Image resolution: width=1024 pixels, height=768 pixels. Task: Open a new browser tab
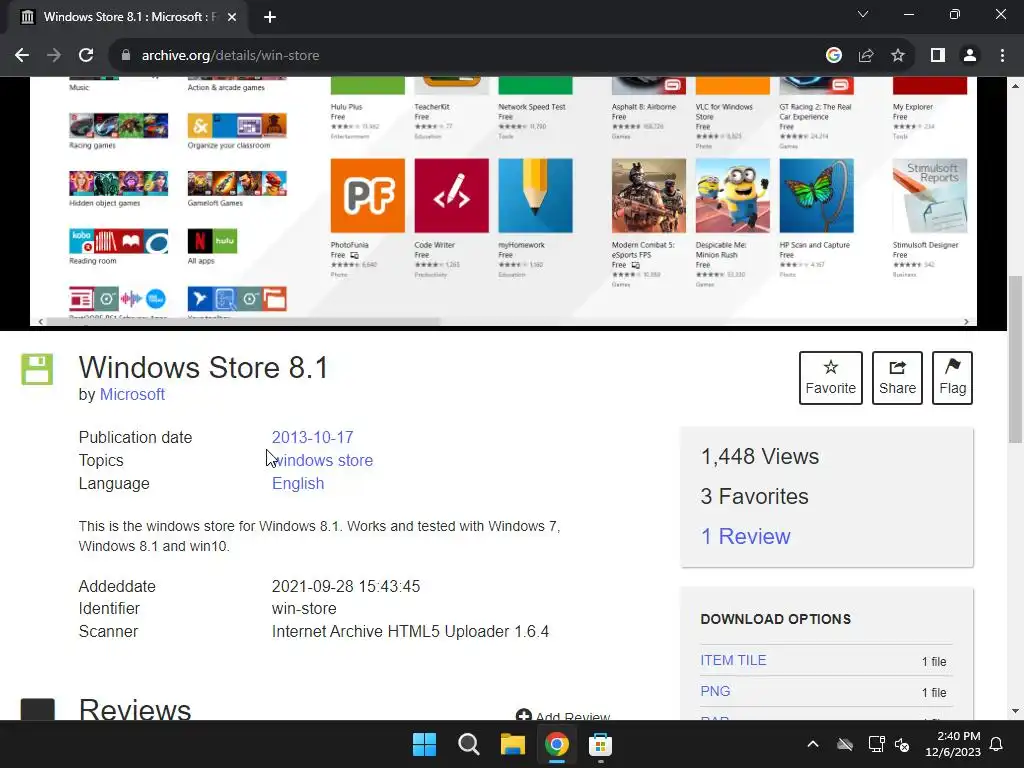(x=270, y=18)
